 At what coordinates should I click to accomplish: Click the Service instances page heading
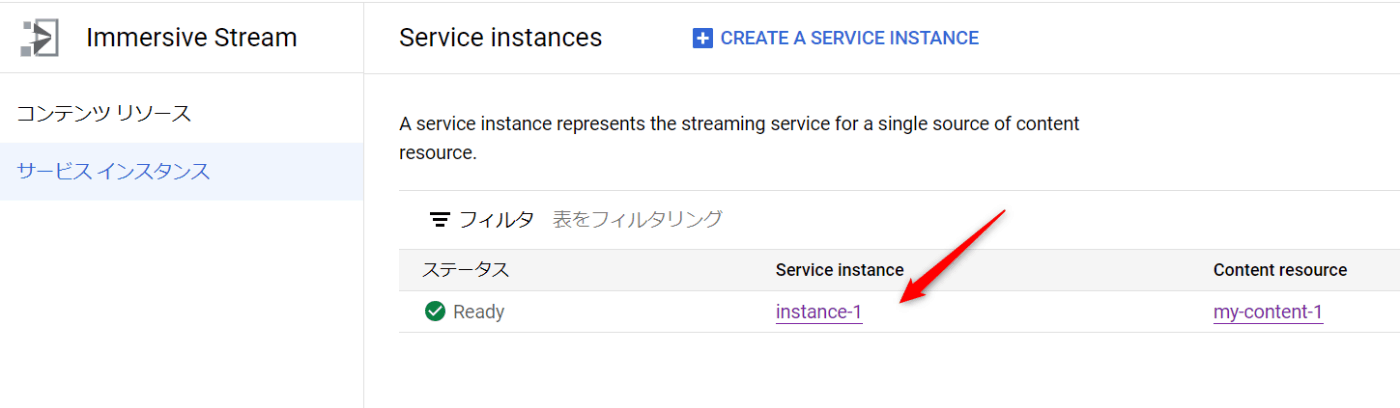pos(501,38)
